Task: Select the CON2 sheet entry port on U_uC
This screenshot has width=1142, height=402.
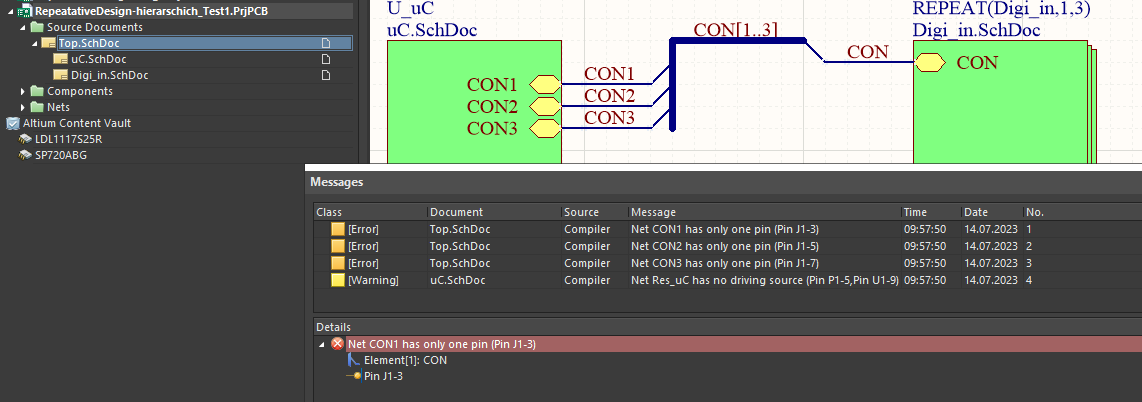Action: 544,107
